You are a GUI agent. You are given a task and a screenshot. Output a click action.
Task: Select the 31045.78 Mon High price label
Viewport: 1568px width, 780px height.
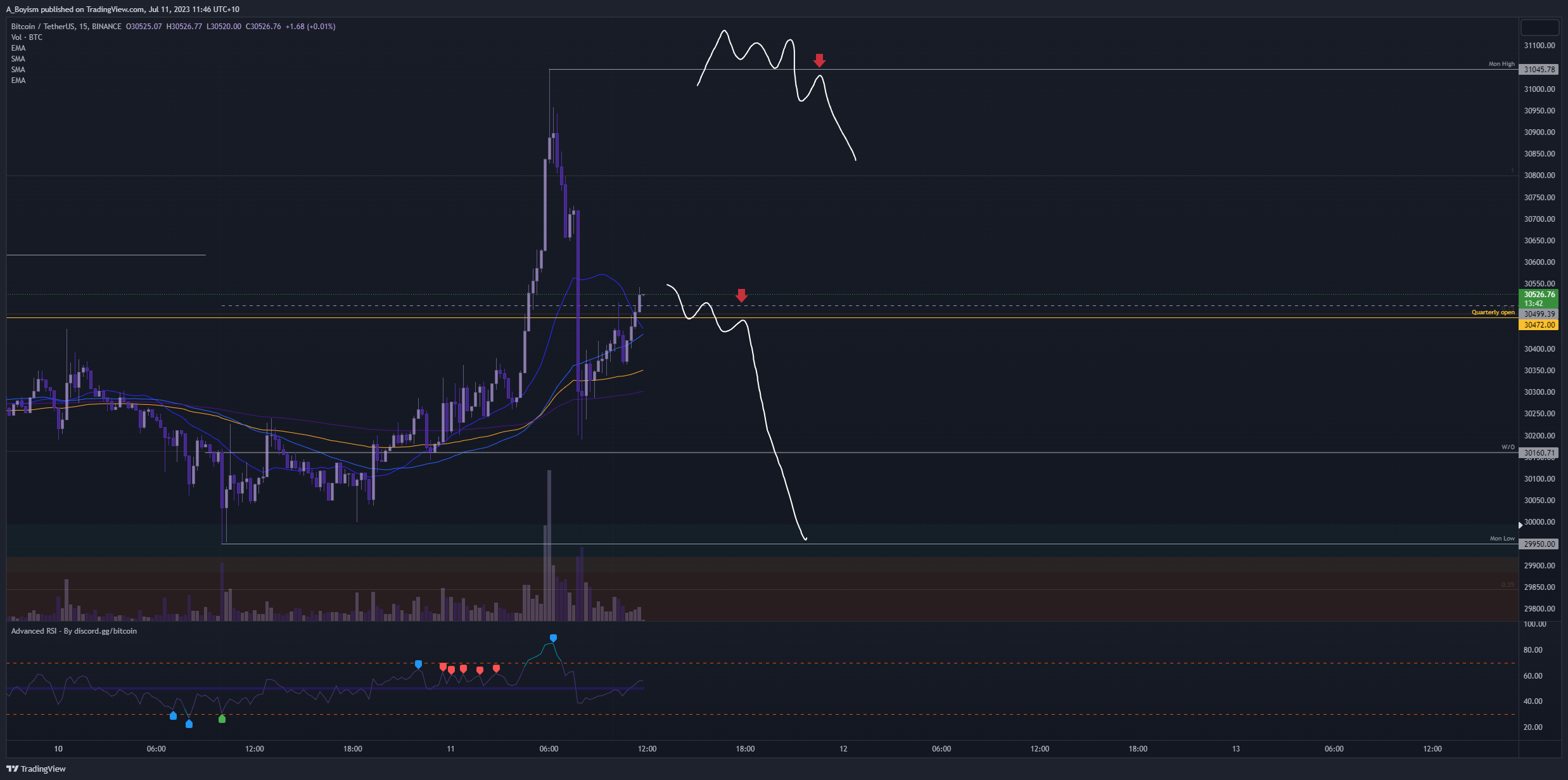point(1539,70)
